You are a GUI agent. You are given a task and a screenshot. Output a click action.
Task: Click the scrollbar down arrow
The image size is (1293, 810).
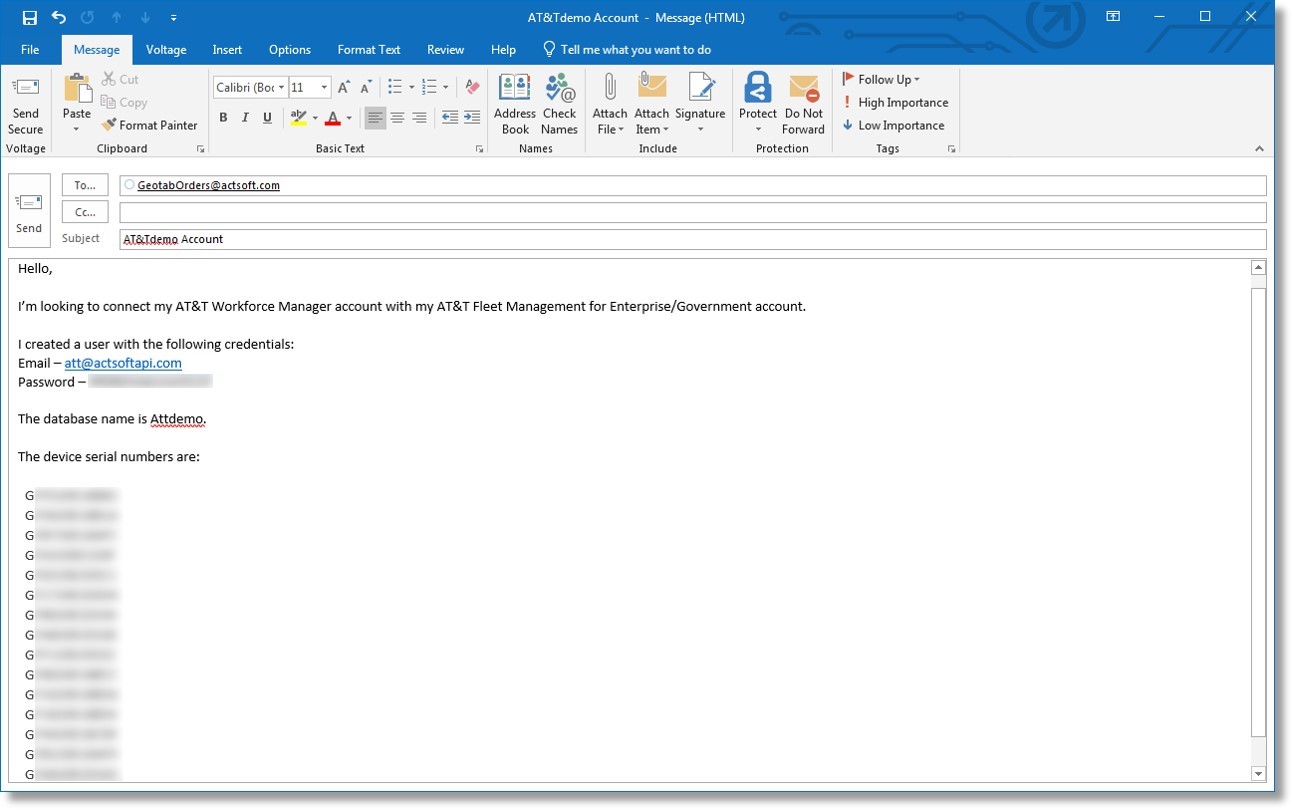[x=1259, y=774]
